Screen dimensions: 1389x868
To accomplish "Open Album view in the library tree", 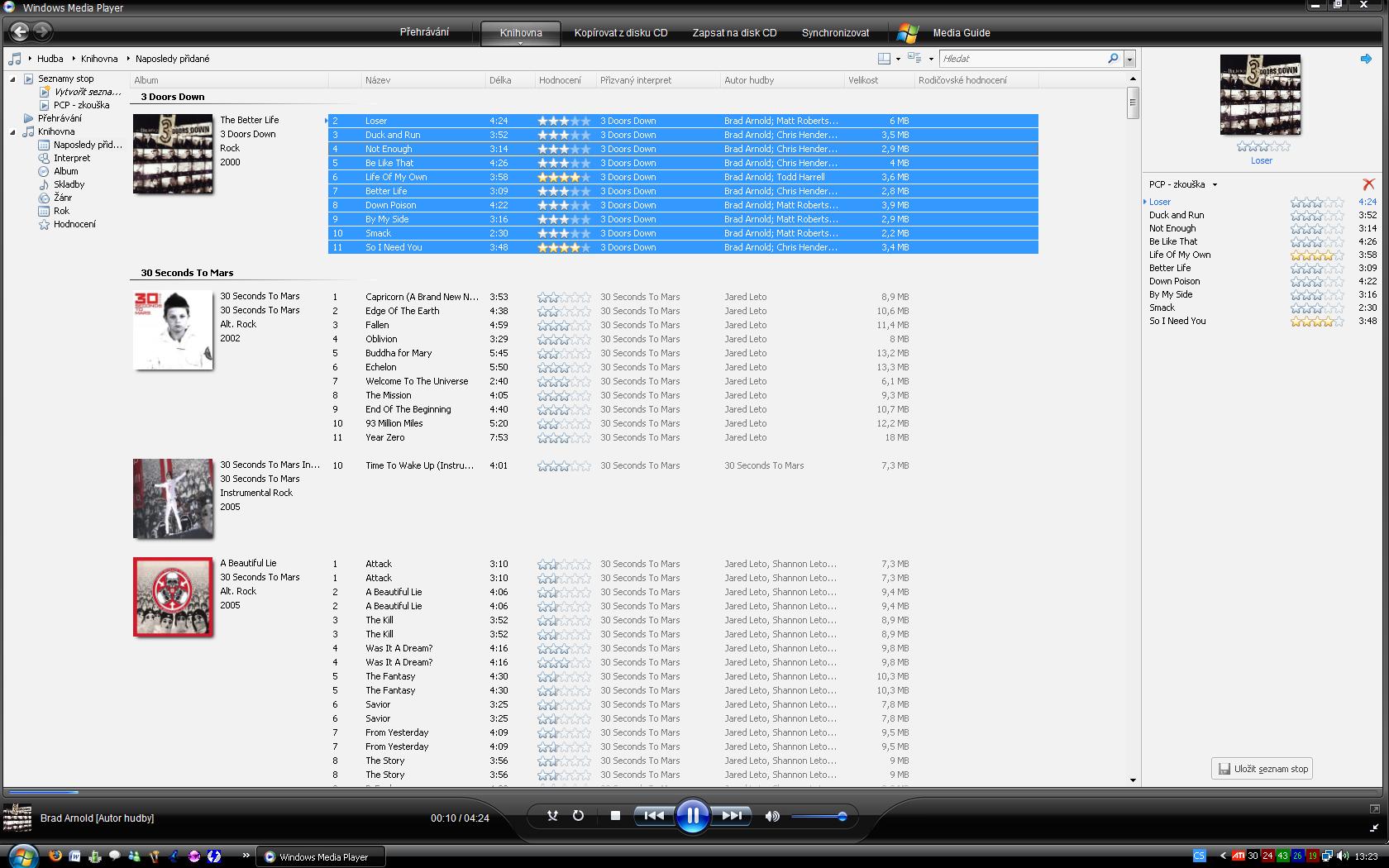I will point(66,171).
